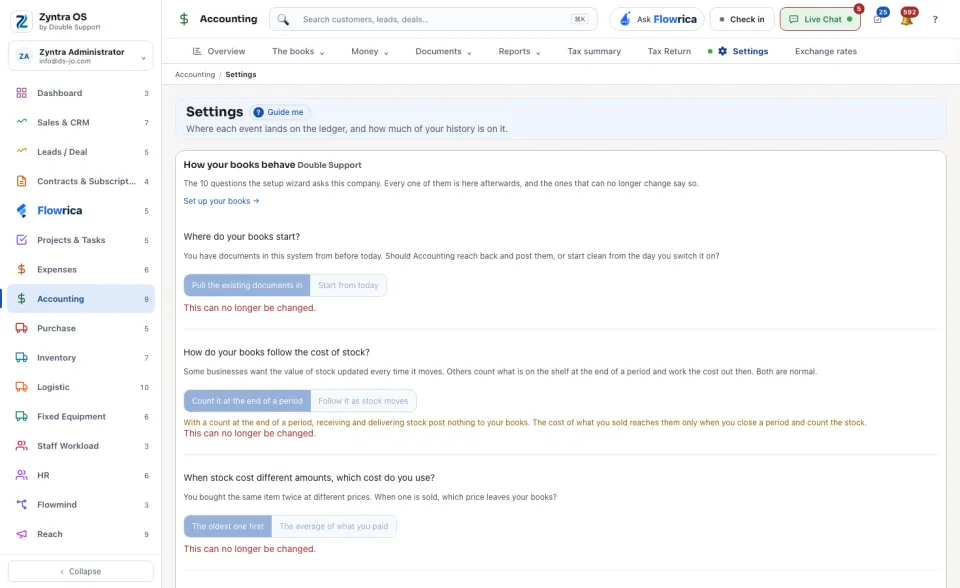Image resolution: width=960 pixels, height=588 pixels.
Task: Select 'Follow it as stock moves' option
Action: click(363, 401)
